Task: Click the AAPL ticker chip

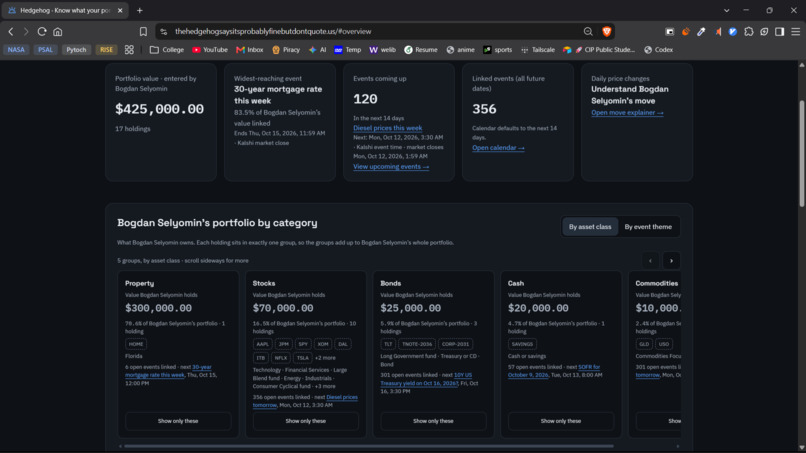Action: [x=262, y=344]
